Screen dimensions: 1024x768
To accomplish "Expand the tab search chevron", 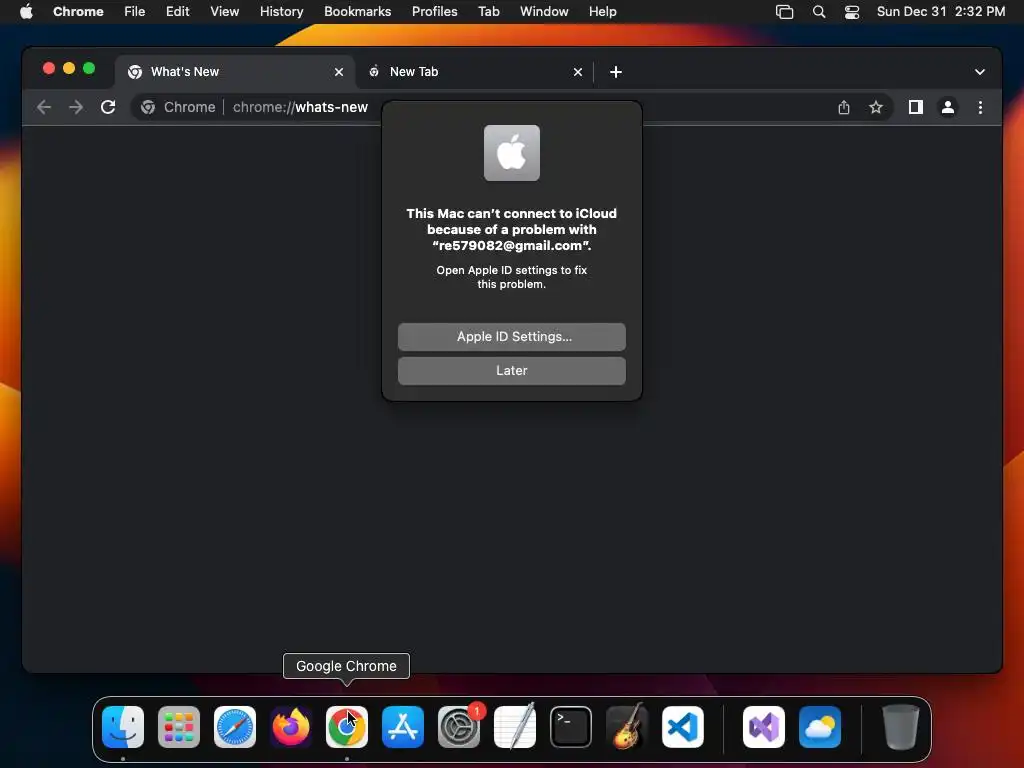I will click(980, 72).
